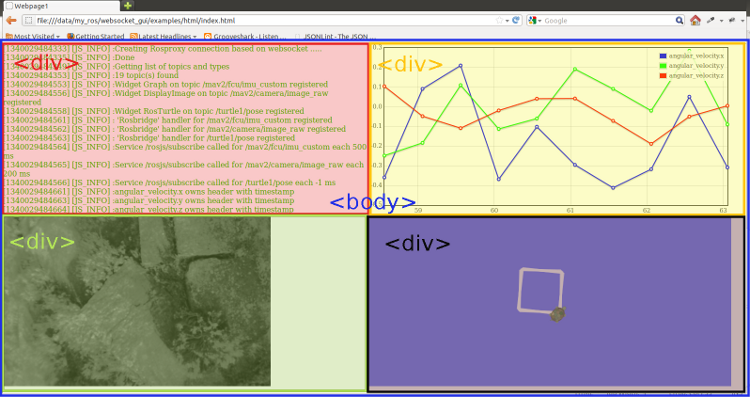Click the Getting Started bookmark
Viewport: 750px width, 397px height.
click(x=96, y=36)
